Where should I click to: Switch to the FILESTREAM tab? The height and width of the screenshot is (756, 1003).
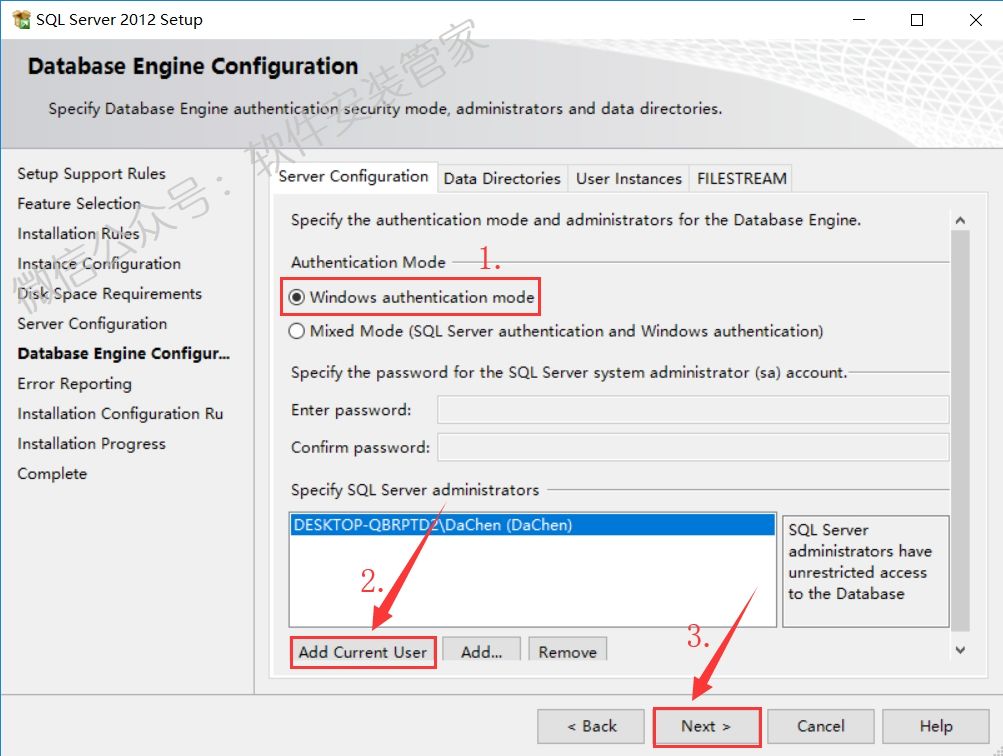741,178
